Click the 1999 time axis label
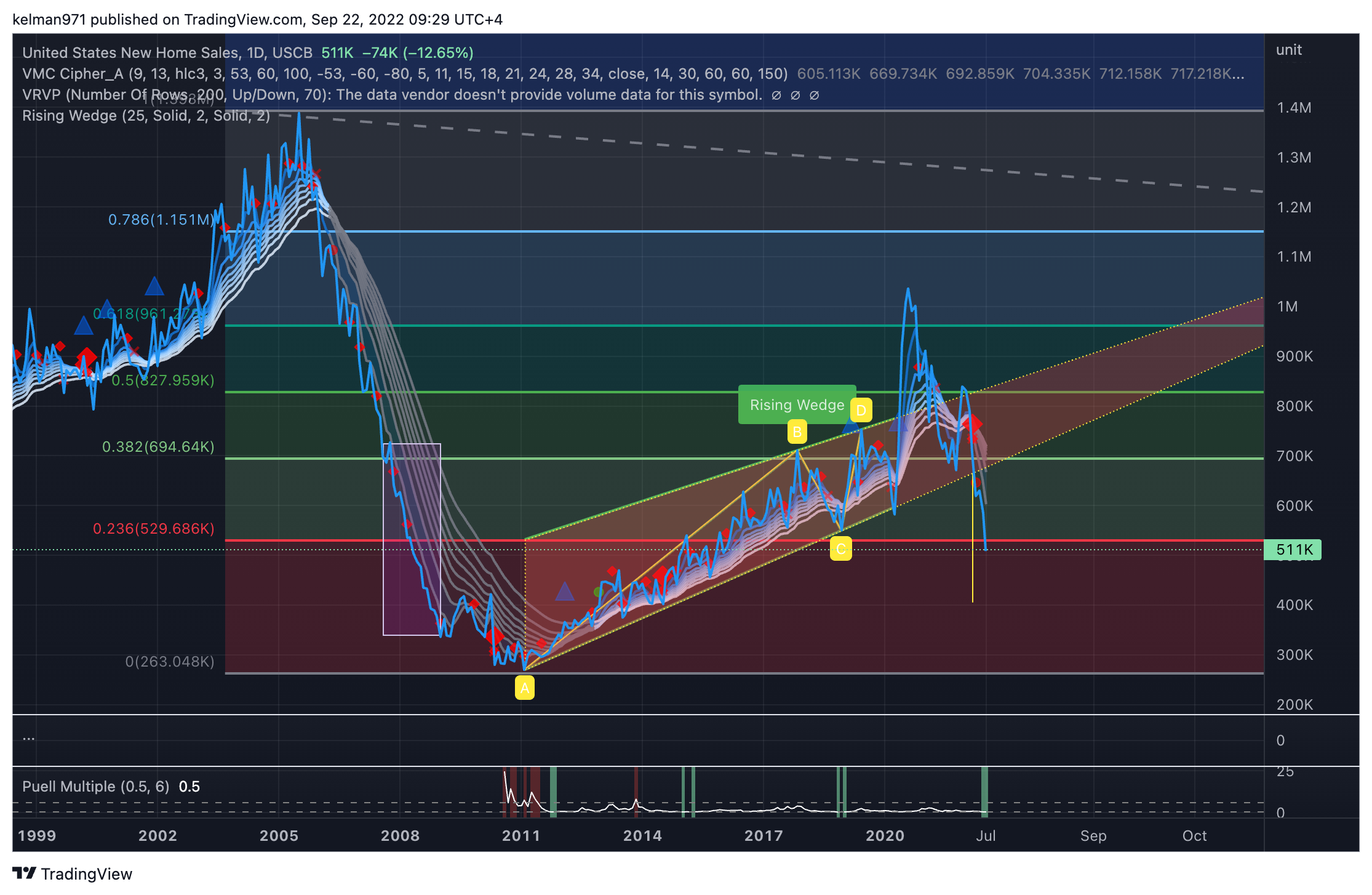The width and height of the screenshot is (1372, 895). [x=37, y=836]
